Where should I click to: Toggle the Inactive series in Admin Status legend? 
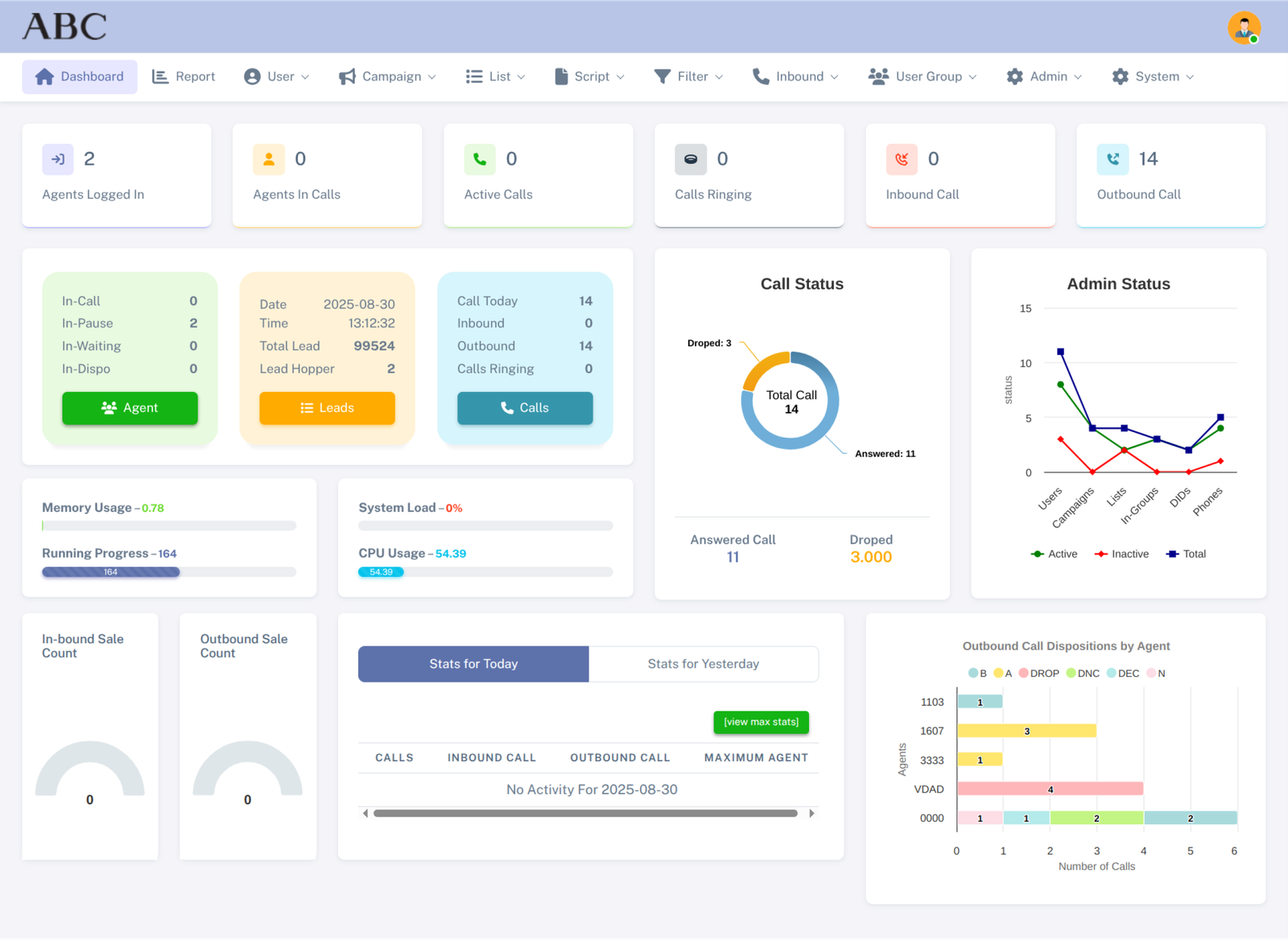click(x=1121, y=554)
